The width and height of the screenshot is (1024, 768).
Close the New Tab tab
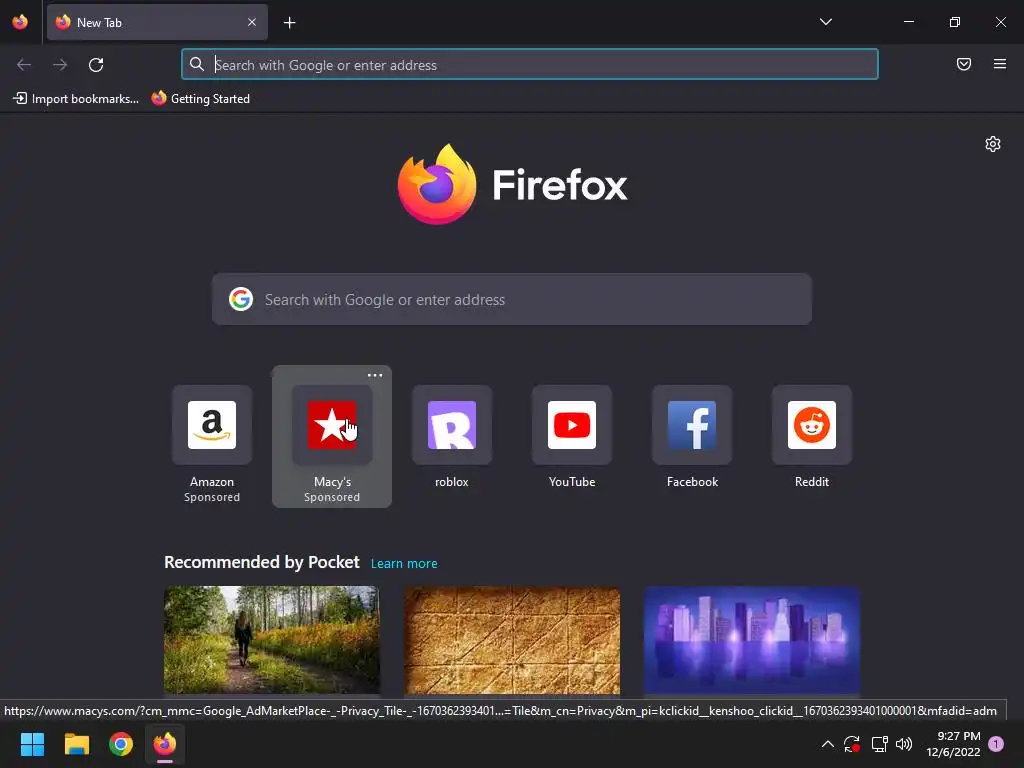(x=252, y=22)
